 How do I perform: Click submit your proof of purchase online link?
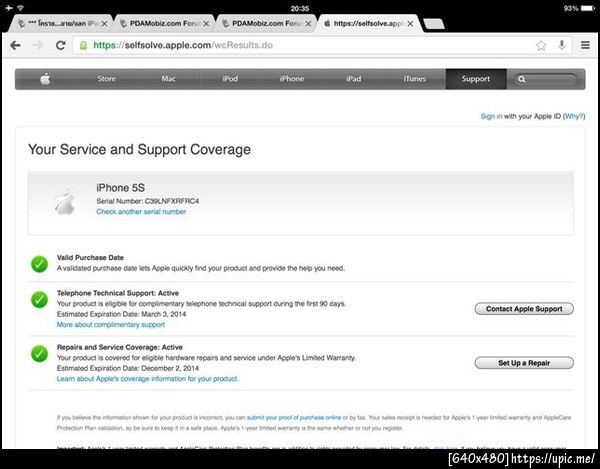point(294,417)
